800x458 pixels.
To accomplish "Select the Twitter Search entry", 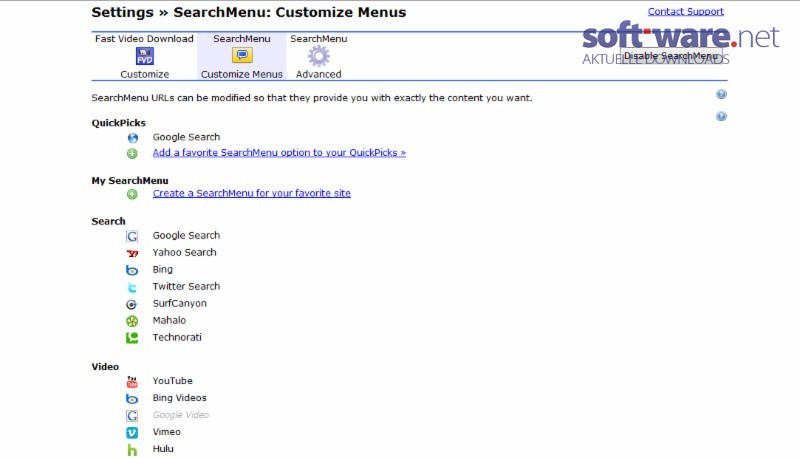I will point(186,287).
